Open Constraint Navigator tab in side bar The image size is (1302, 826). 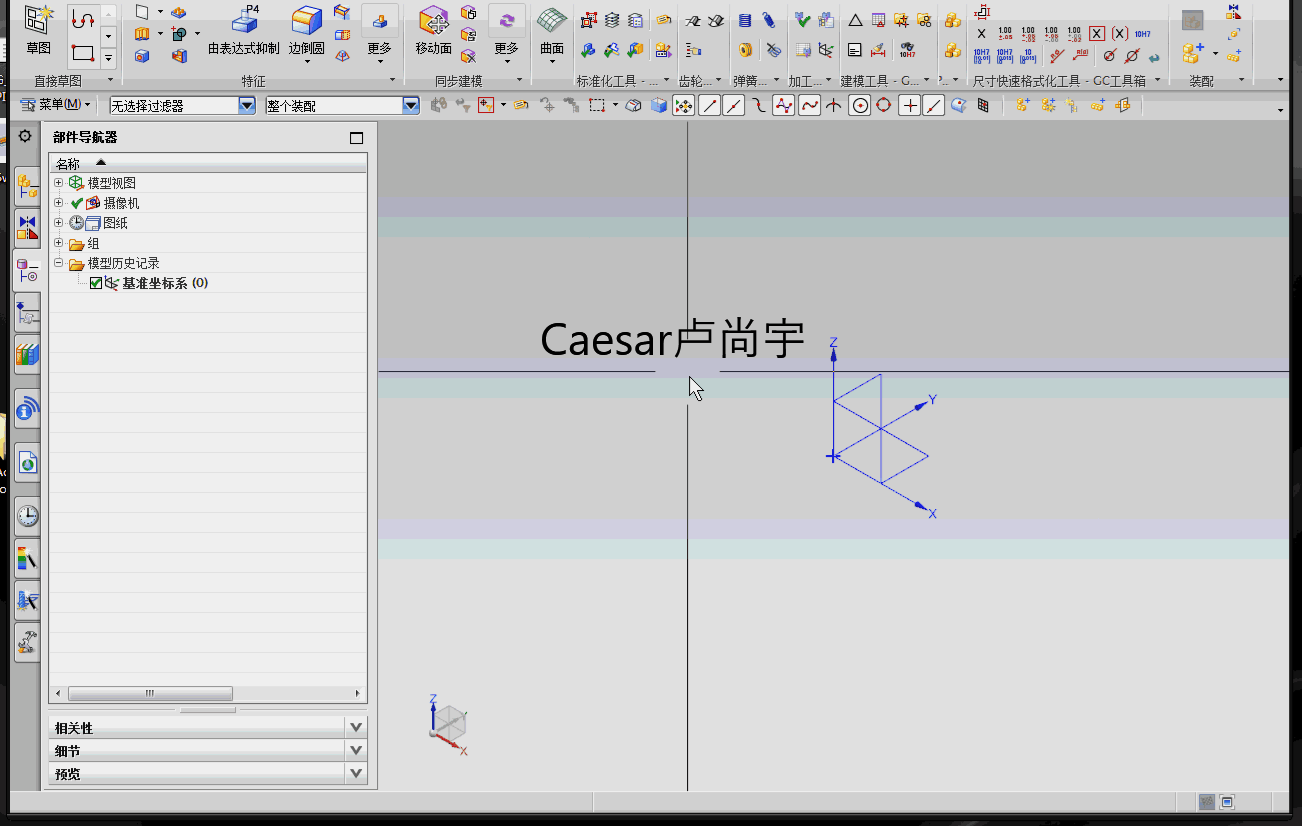tap(27, 226)
